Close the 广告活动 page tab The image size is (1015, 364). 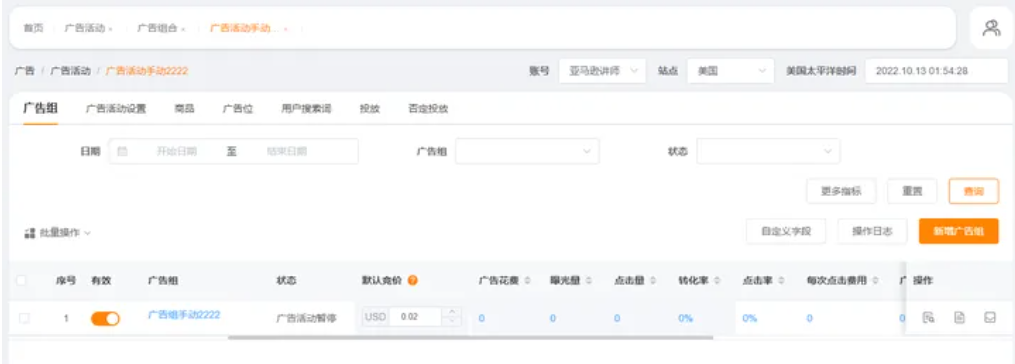[x=111, y=29]
